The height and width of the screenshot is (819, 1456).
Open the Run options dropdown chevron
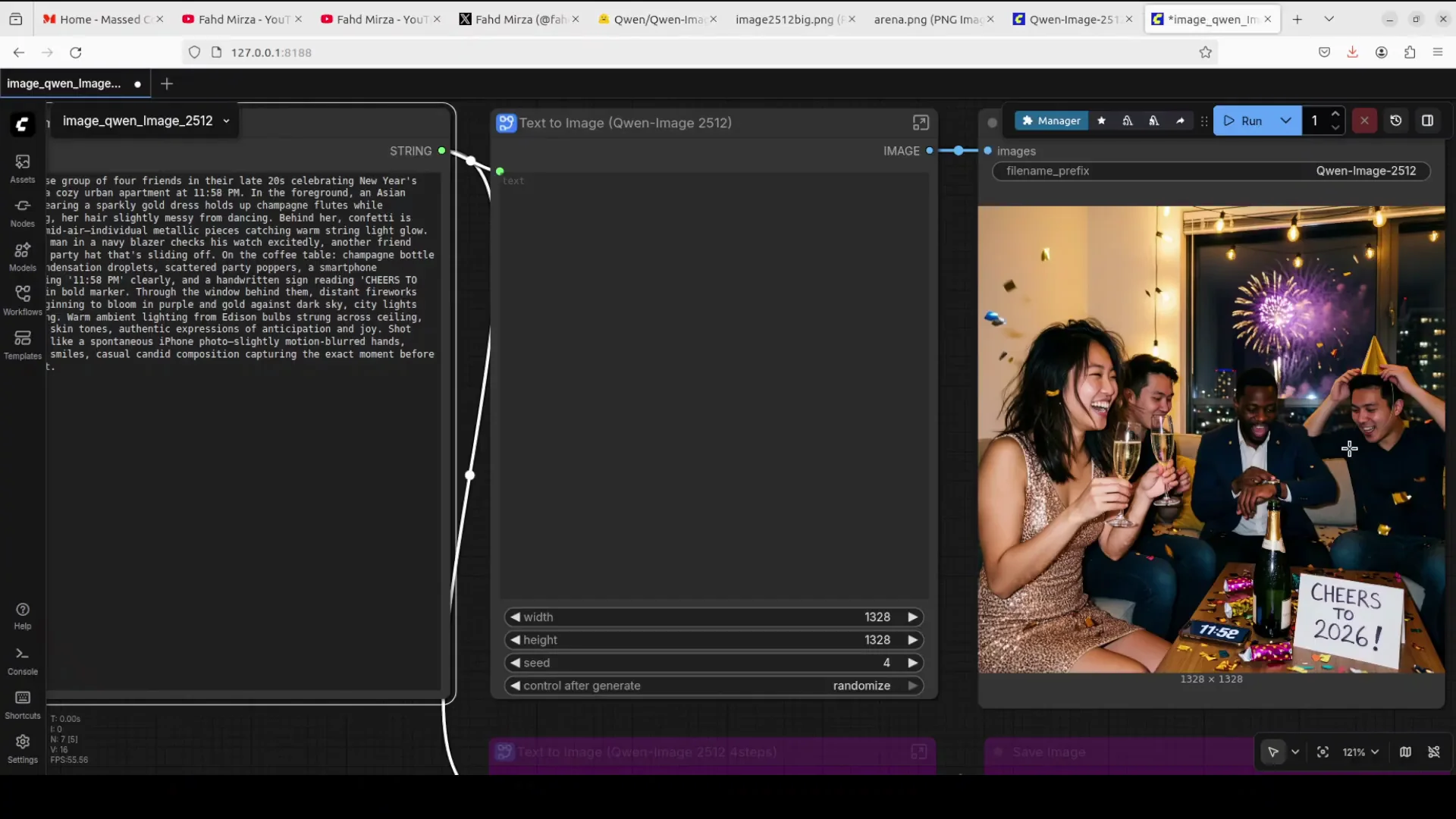1285,121
